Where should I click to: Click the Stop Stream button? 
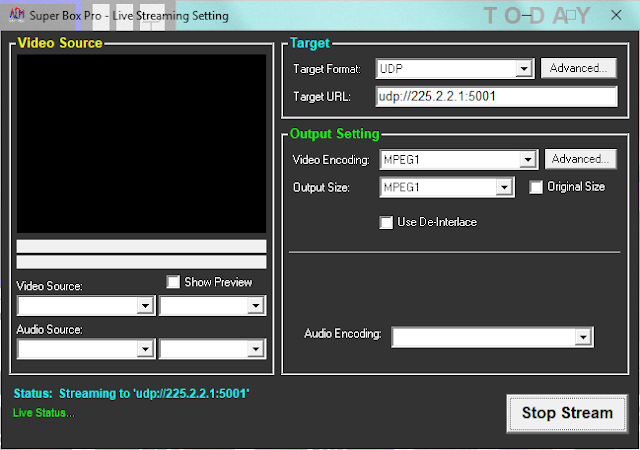(567, 413)
